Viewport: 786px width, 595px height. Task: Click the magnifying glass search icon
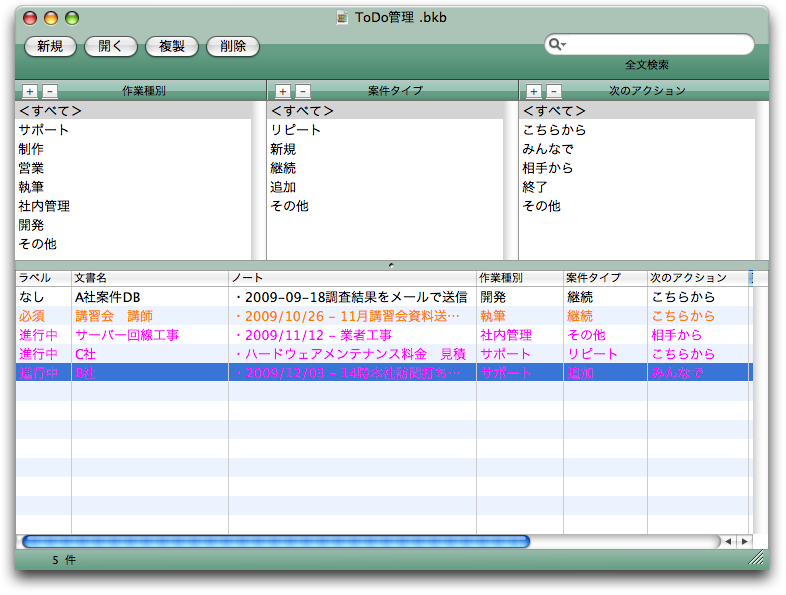click(x=557, y=45)
